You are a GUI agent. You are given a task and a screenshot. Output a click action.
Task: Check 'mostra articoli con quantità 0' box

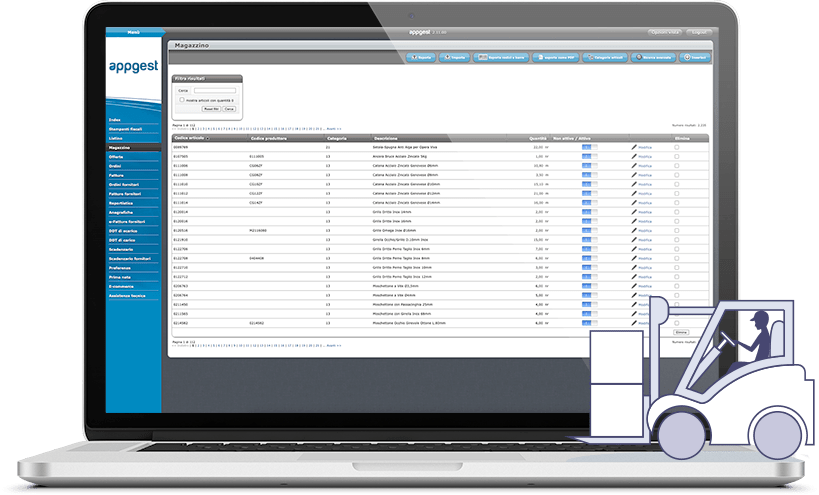[x=181, y=100]
